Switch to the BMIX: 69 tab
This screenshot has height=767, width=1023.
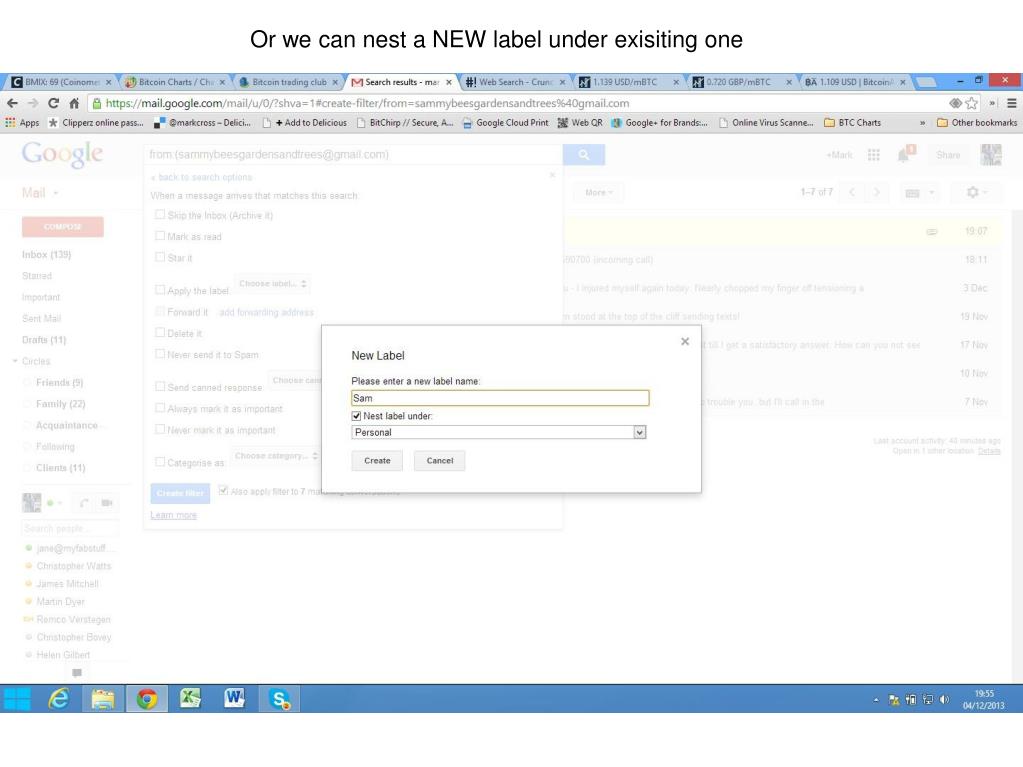[62, 82]
